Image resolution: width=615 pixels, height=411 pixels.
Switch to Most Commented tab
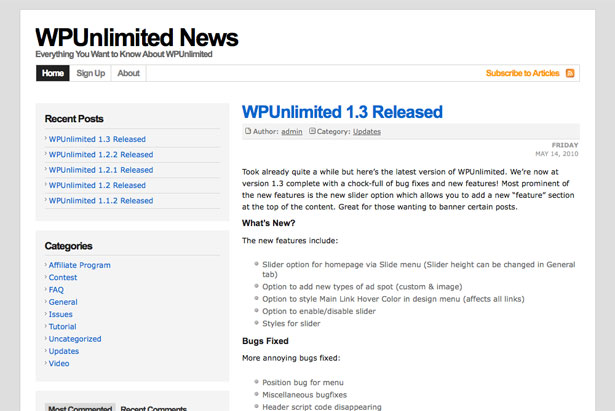pos(80,408)
